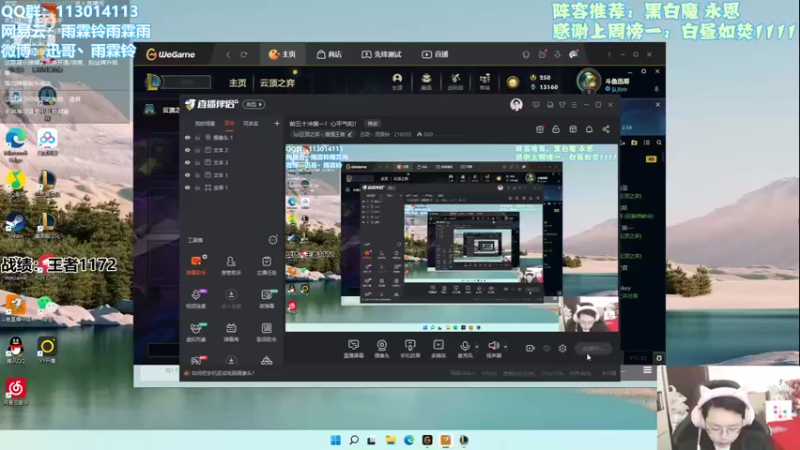Open Steam desktop shortcut
Screen dimensions: 800x450
(x=15, y=224)
